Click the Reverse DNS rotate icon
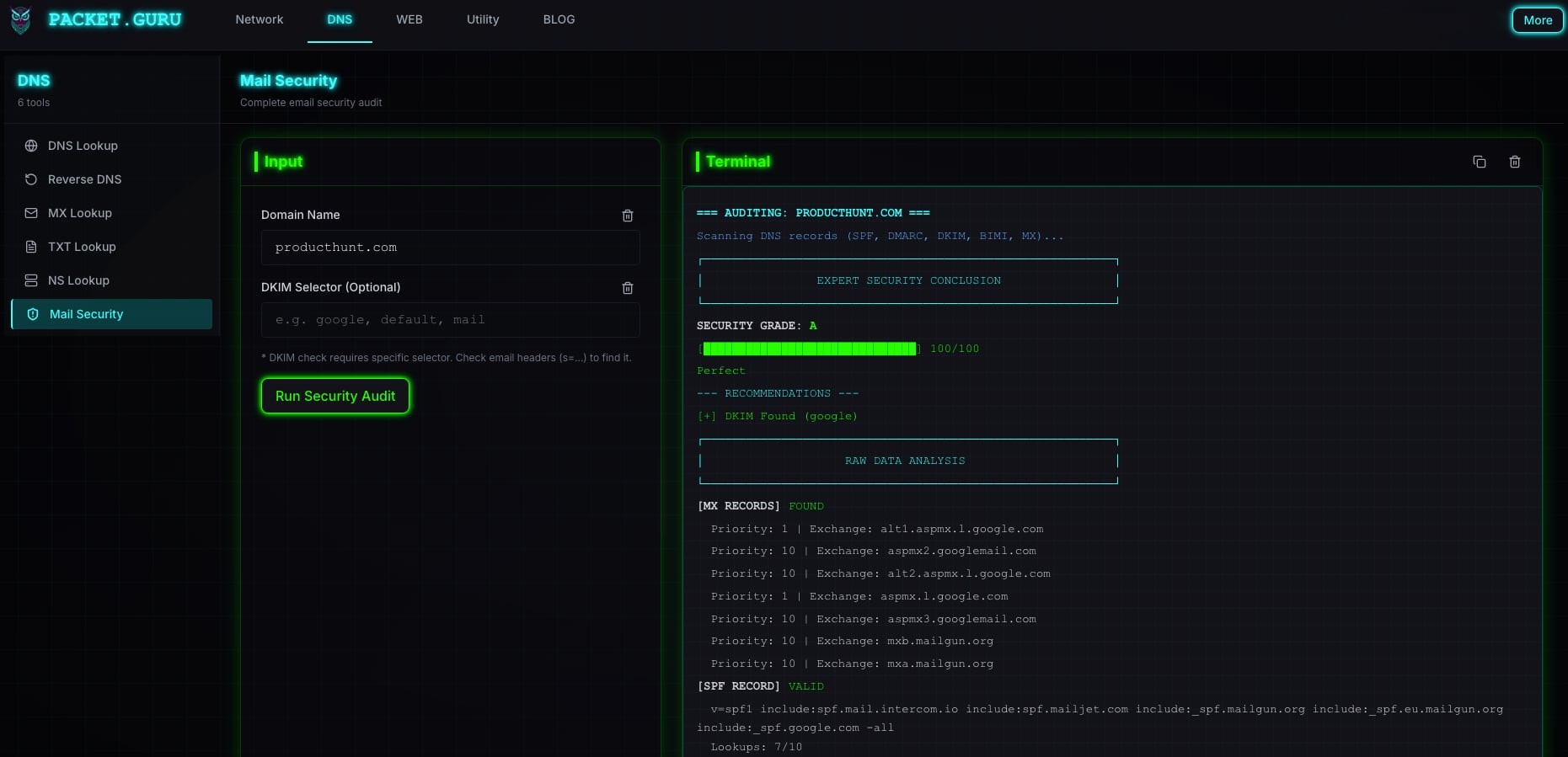The image size is (1568, 757). click(31, 179)
